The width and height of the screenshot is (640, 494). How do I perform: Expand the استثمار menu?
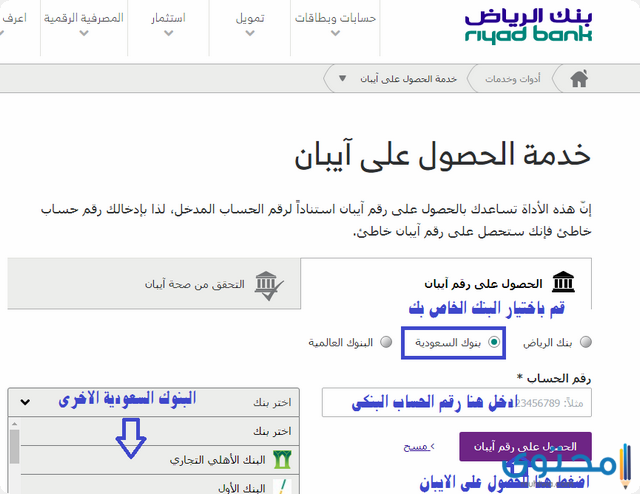pyautogui.click(x=169, y=24)
